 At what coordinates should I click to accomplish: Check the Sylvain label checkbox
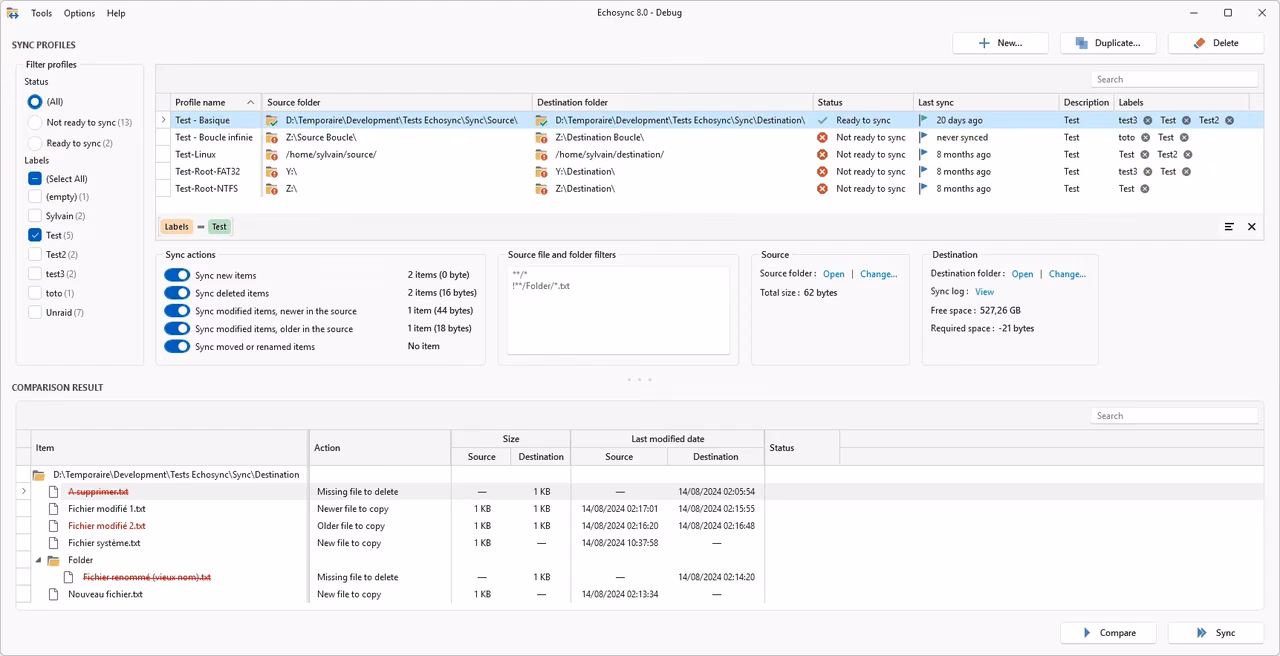[x=35, y=216]
